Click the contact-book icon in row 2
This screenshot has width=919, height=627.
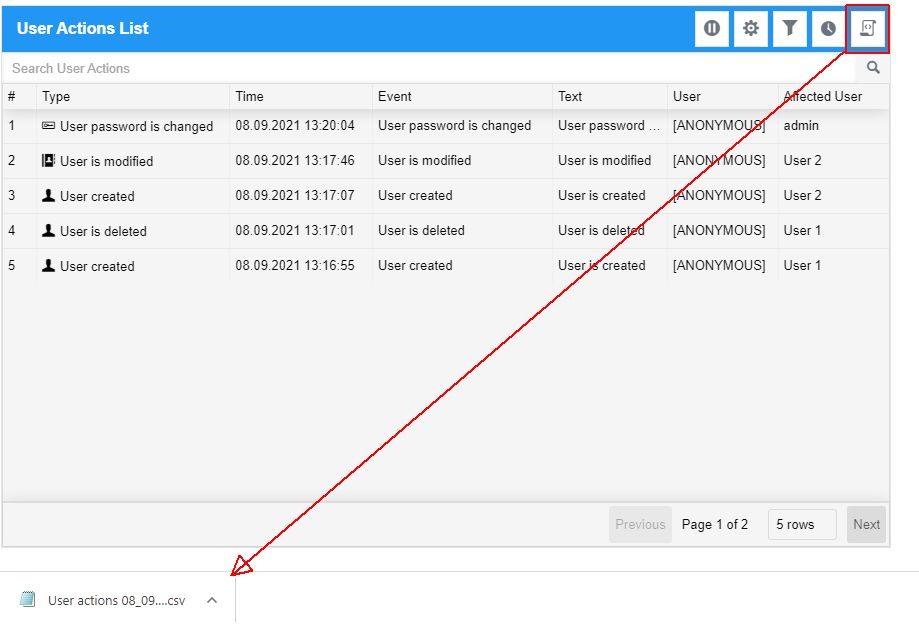(x=49, y=160)
